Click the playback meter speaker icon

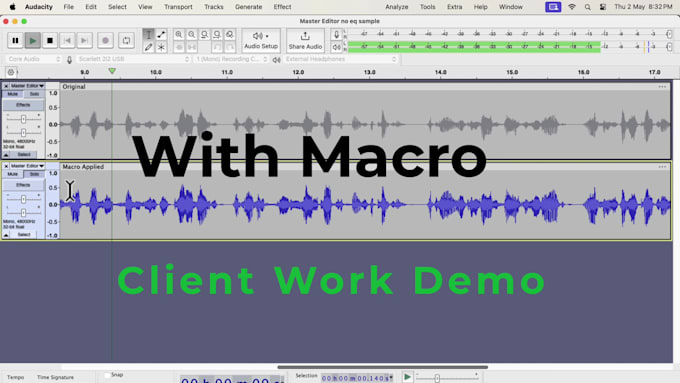click(x=336, y=47)
